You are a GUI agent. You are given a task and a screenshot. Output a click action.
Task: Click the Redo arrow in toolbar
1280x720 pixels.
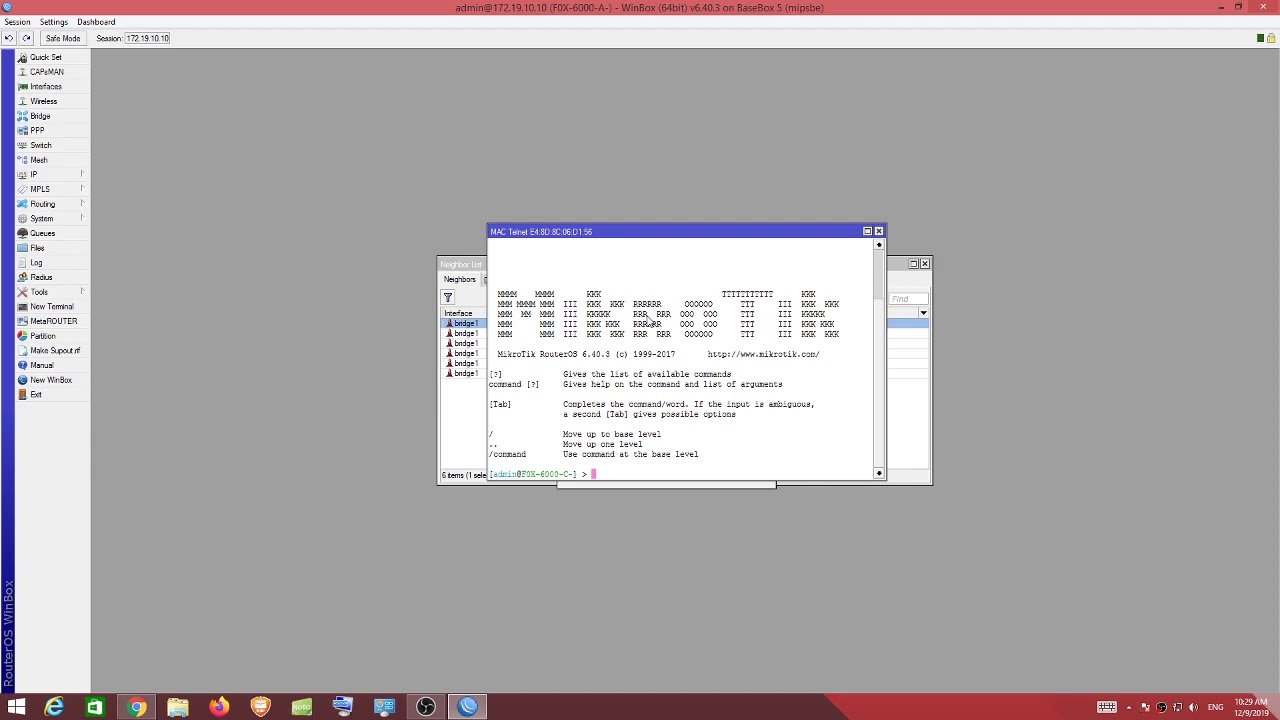click(x=26, y=38)
